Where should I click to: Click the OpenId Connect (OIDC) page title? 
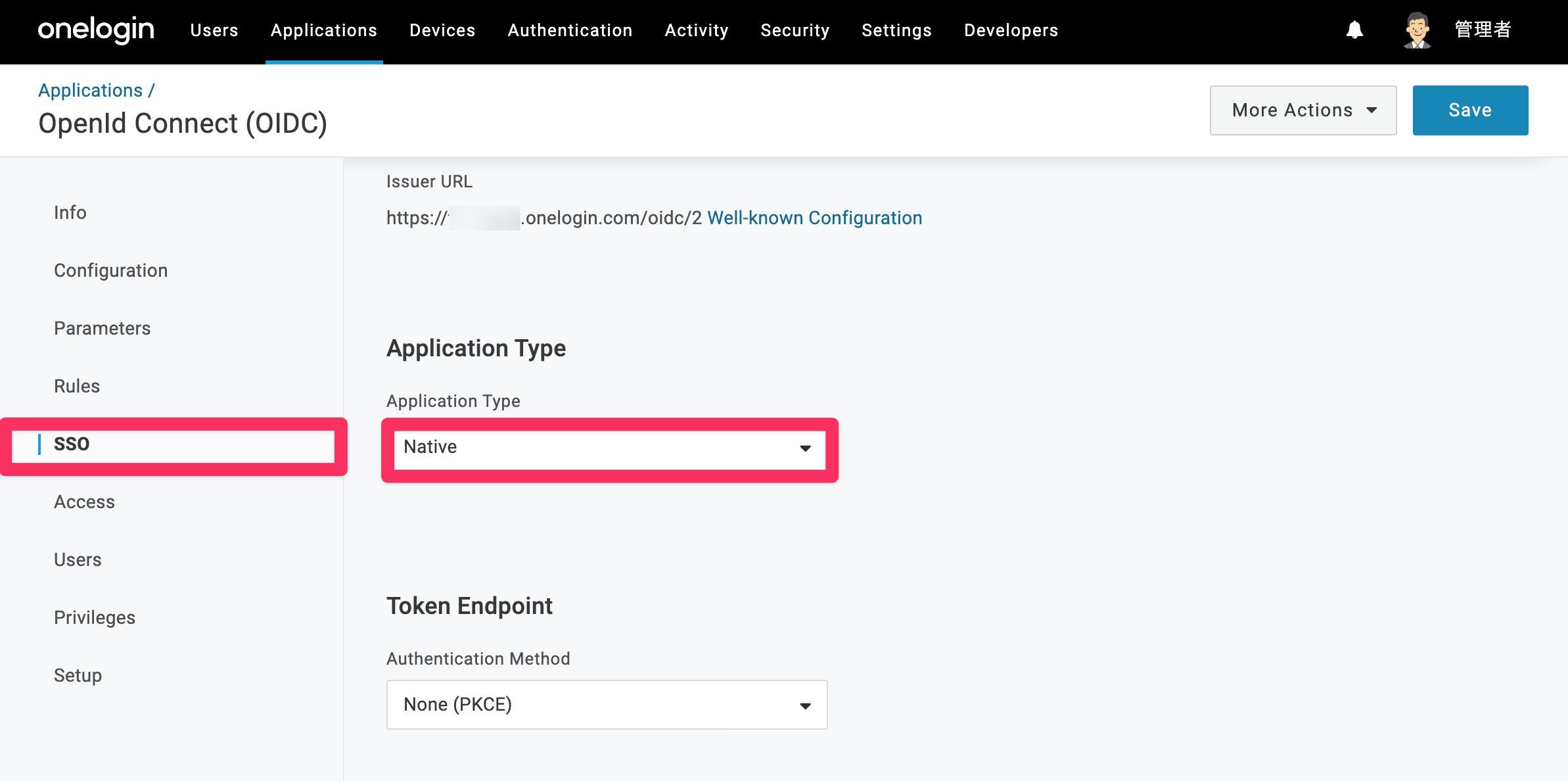(183, 124)
